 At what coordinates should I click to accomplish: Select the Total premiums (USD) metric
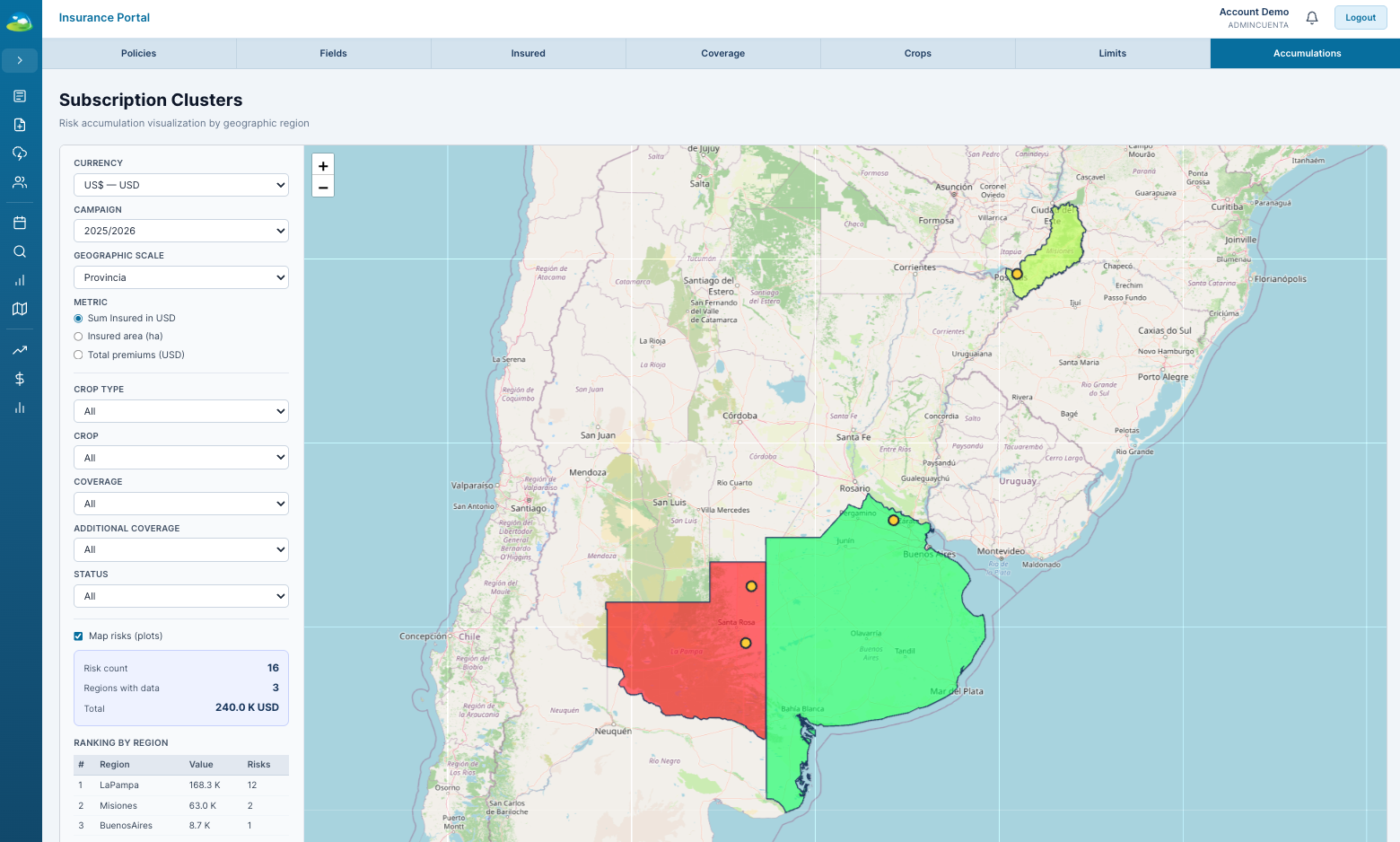[78, 355]
